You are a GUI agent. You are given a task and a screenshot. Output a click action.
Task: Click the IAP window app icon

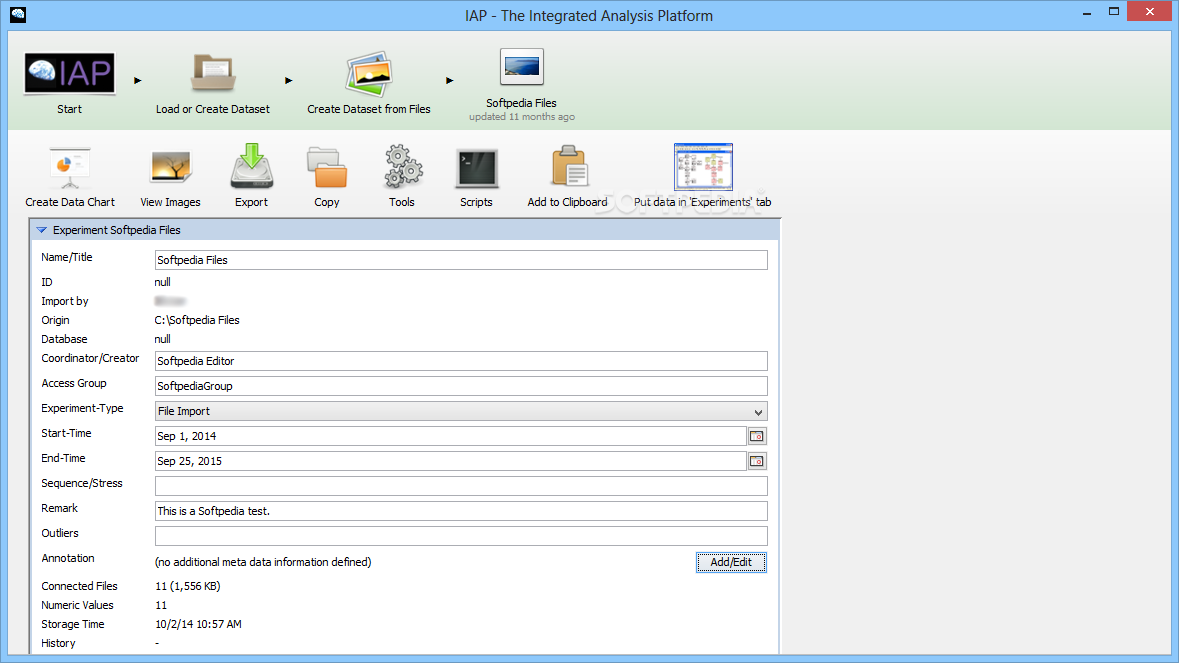17,14
